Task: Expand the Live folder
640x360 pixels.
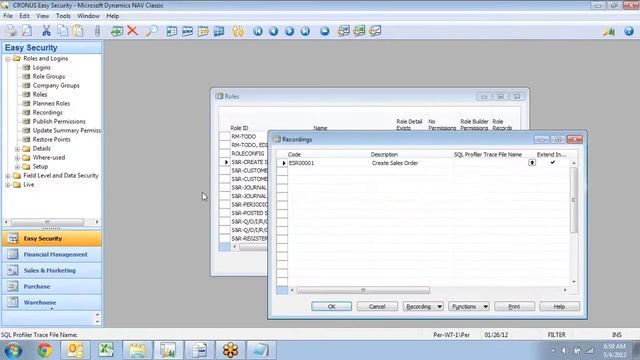Action: click(x=8, y=184)
